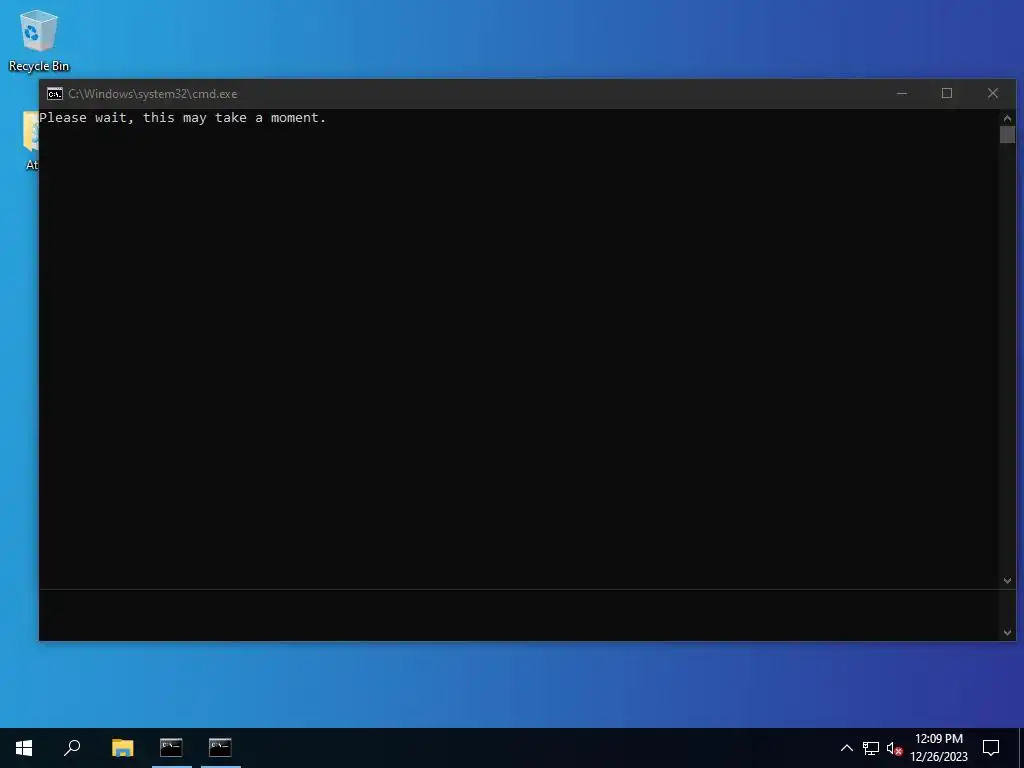Select the partially hidden folder icon on the desktop

tap(31, 140)
